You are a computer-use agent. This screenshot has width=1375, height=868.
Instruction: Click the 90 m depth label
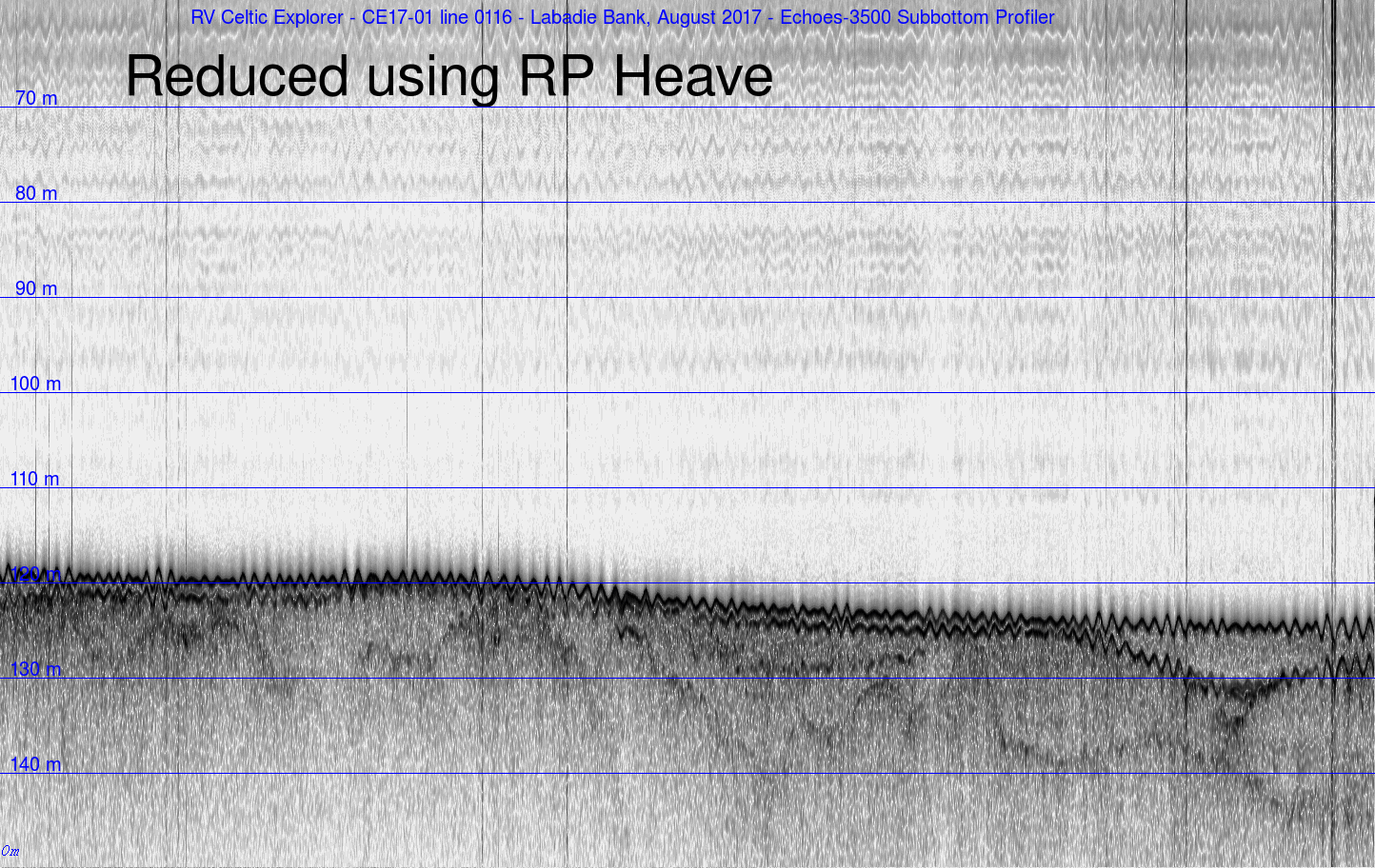36,288
